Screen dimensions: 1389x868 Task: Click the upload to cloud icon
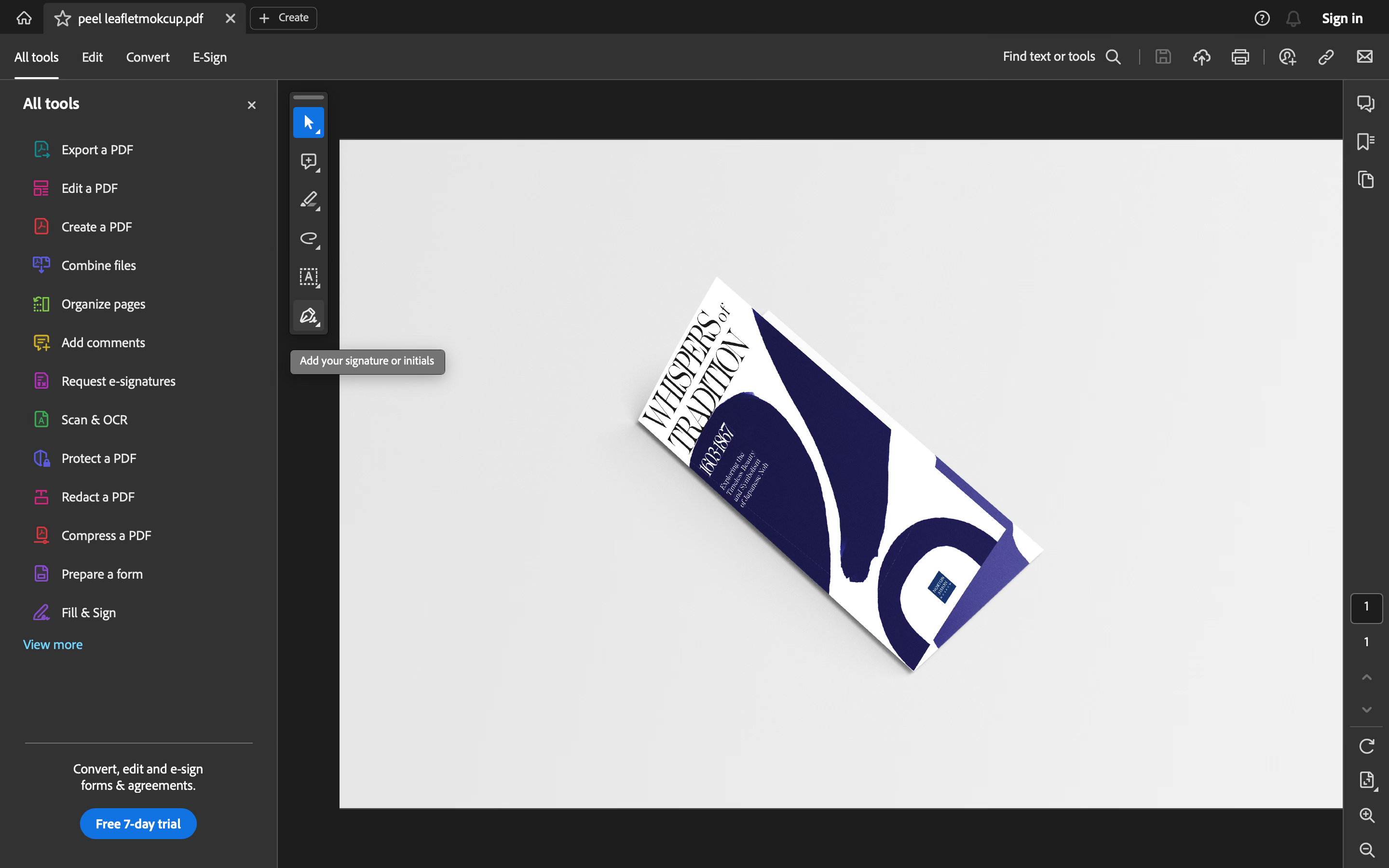click(1201, 57)
